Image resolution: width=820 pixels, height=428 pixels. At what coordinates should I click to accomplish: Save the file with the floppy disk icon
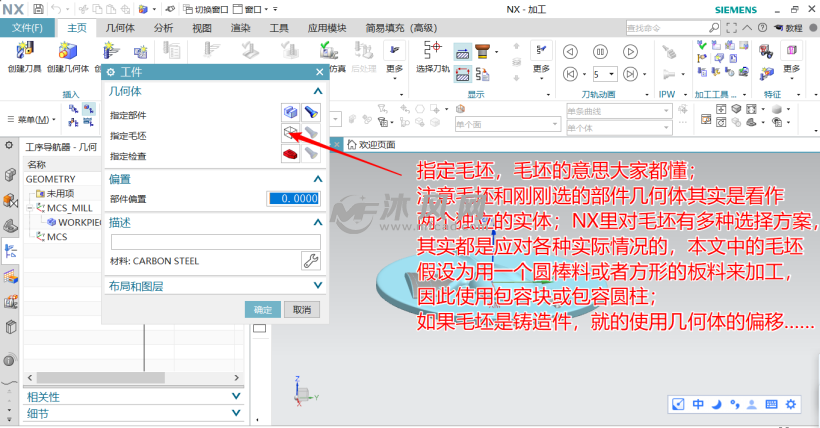[38, 9]
